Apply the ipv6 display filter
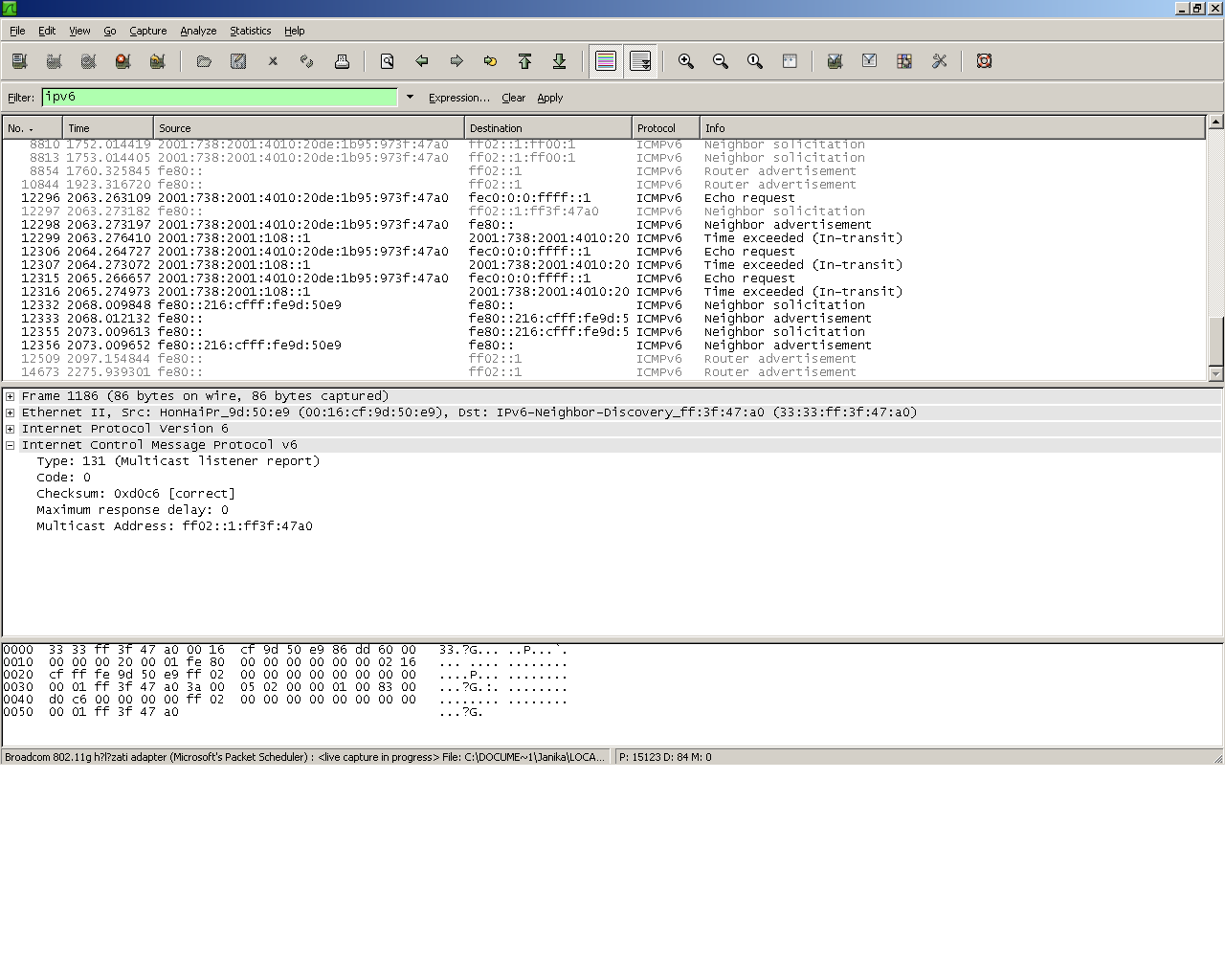 (550, 97)
